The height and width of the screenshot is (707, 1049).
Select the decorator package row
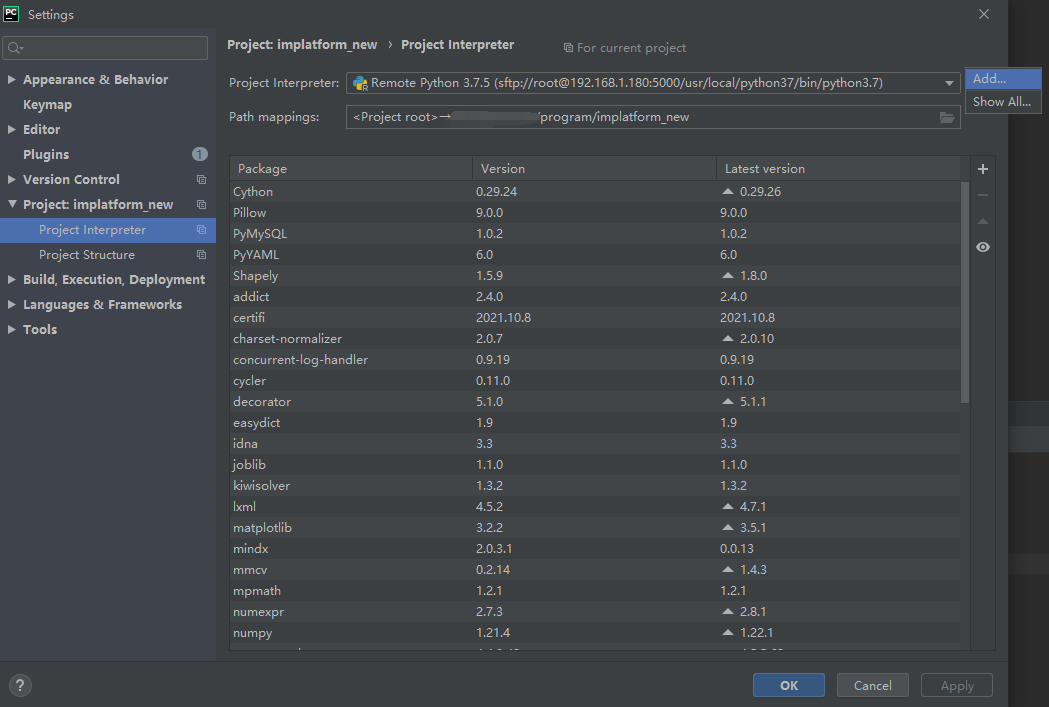click(x=595, y=401)
